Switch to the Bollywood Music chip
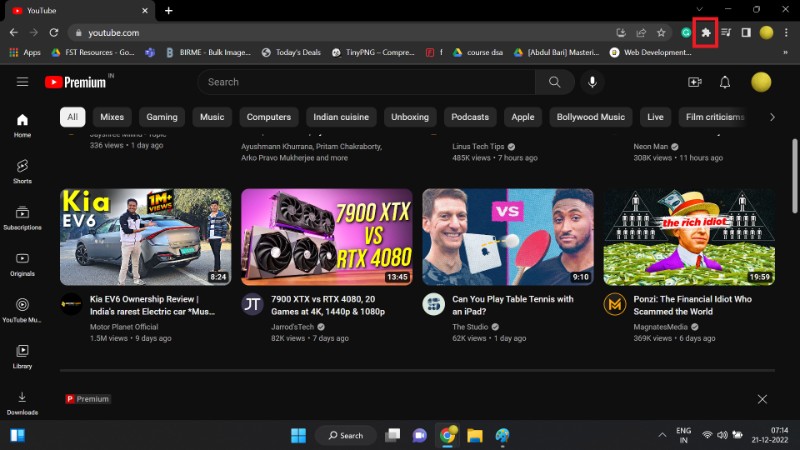The width and height of the screenshot is (800, 450). [x=590, y=117]
